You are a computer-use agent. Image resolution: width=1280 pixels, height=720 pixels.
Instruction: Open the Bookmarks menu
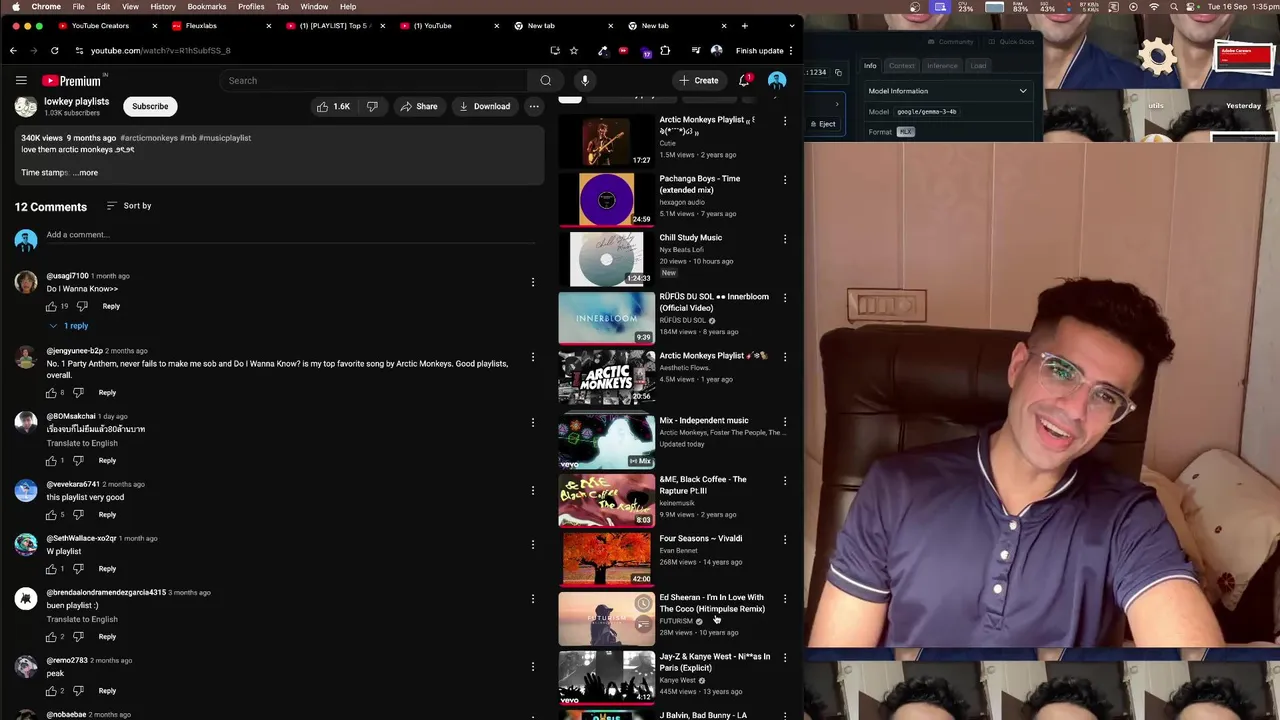click(x=206, y=7)
